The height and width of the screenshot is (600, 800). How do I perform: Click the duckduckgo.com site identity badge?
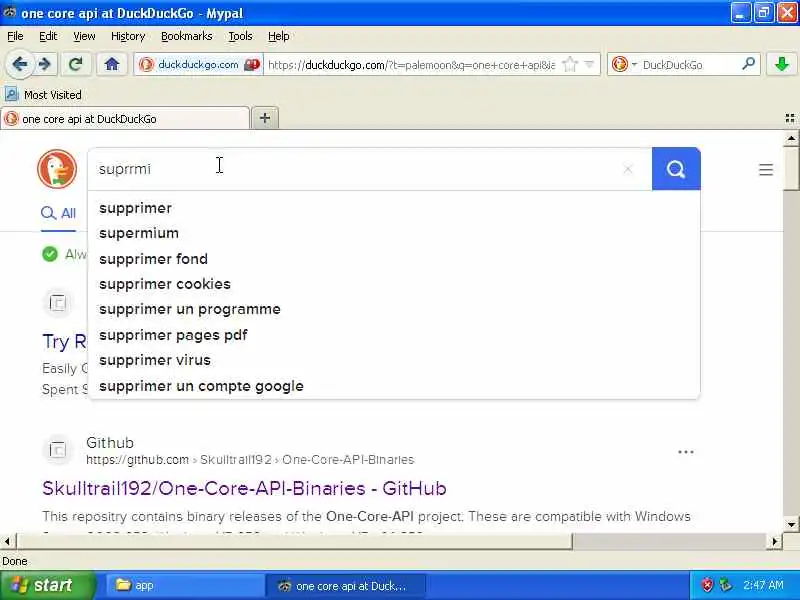[199, 65]
